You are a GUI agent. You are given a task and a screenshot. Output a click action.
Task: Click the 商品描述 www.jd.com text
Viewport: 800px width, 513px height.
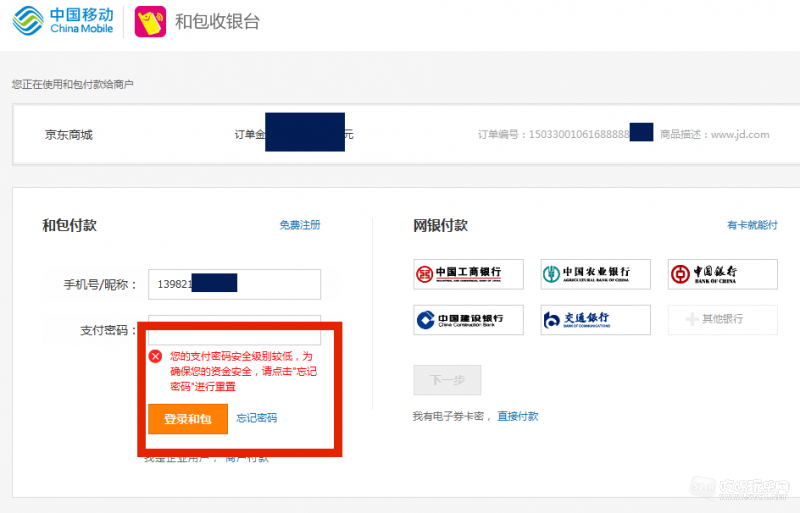coord(714,134)
